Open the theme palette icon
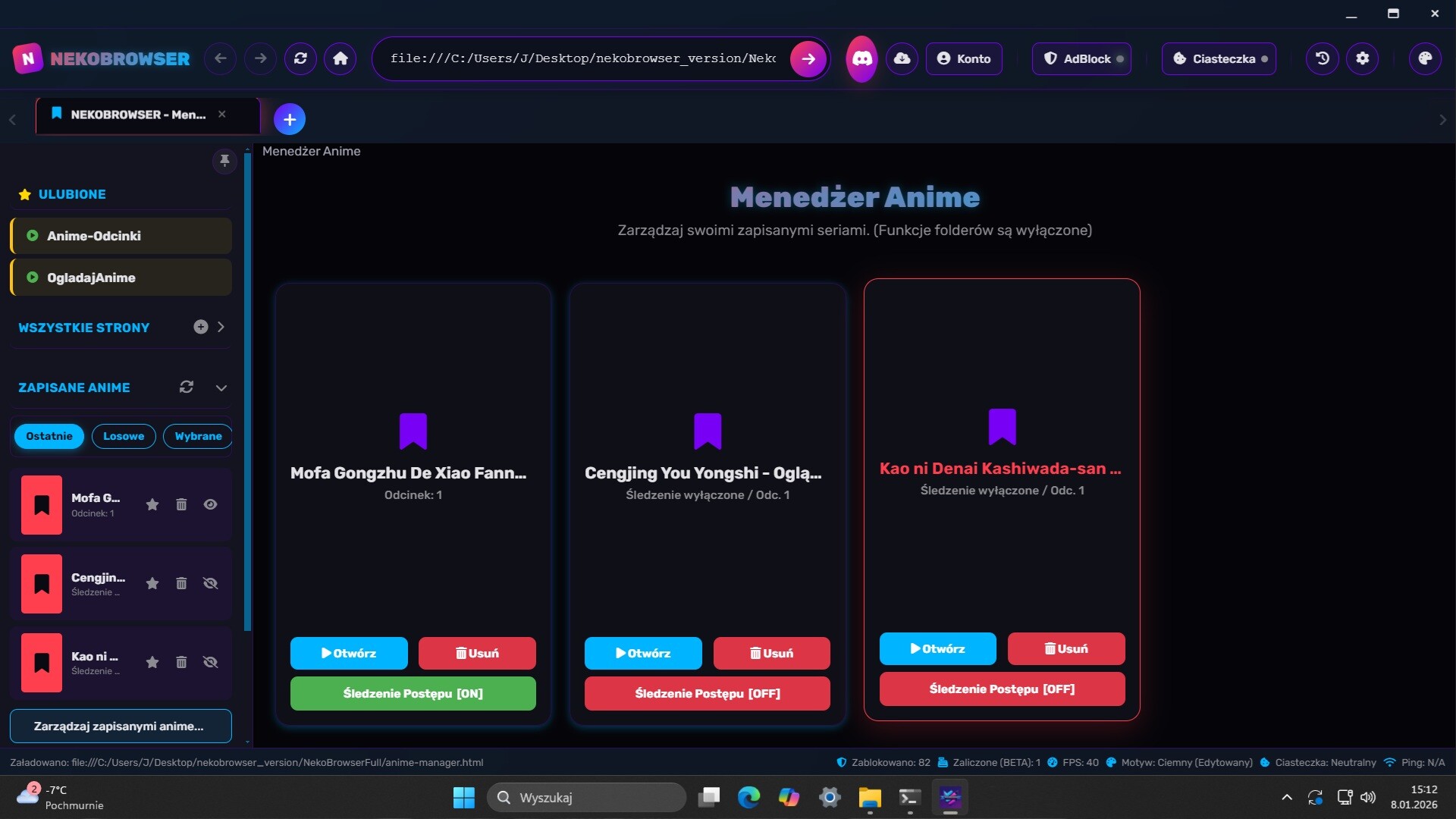This screenshot has height=819, width=1456. [x=1426, y=58]
